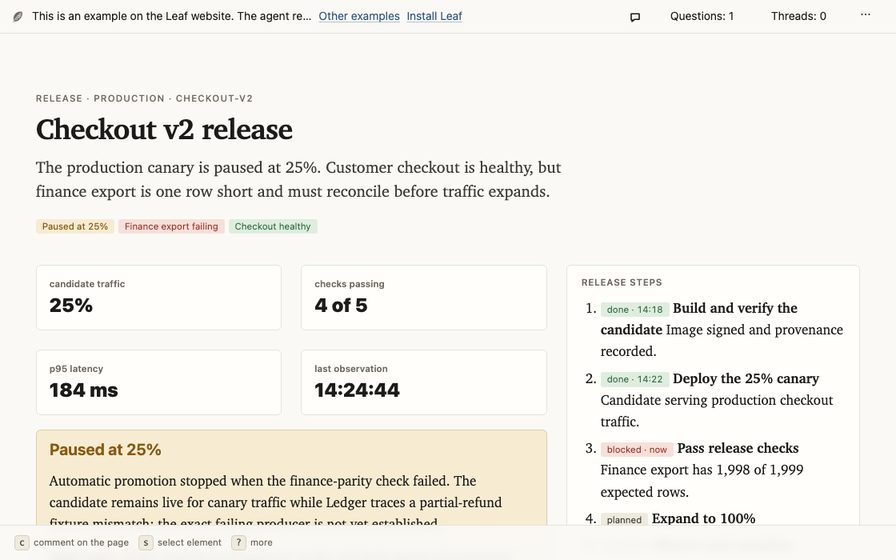896x560 pixels.
Task: Select 'Pass release checks' step title
Action: 738,449
